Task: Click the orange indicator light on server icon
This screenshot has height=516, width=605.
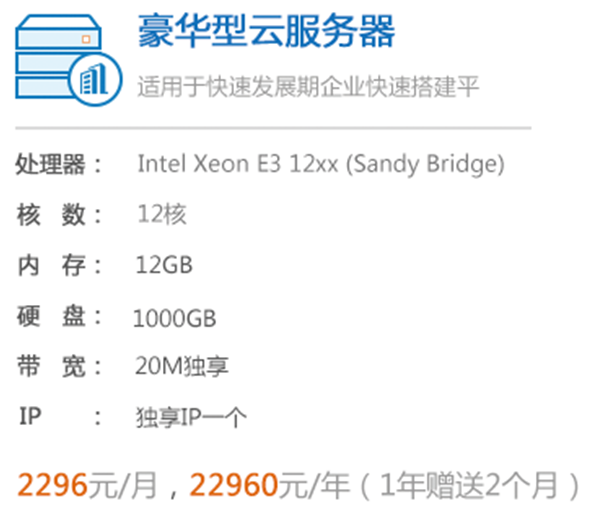Action: [x=86, y=39]
